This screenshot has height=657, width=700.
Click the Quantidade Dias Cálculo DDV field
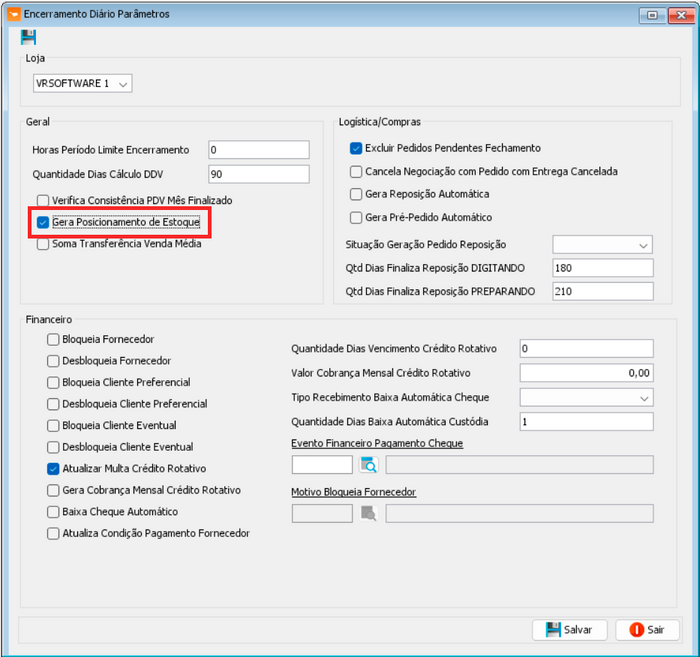point(258,174)
